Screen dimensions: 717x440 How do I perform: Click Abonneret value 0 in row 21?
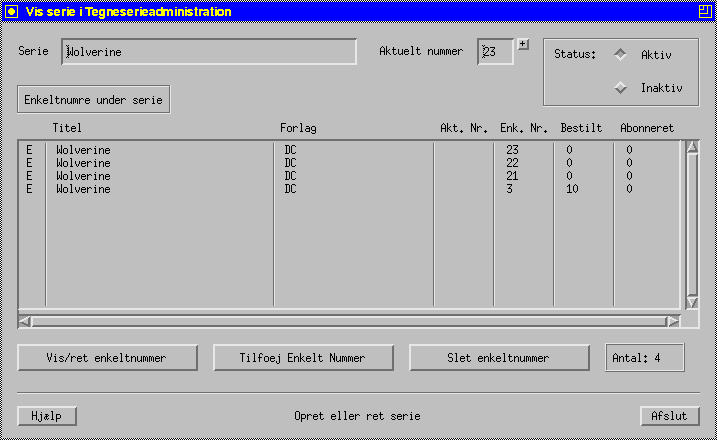(x=629, y=176)
